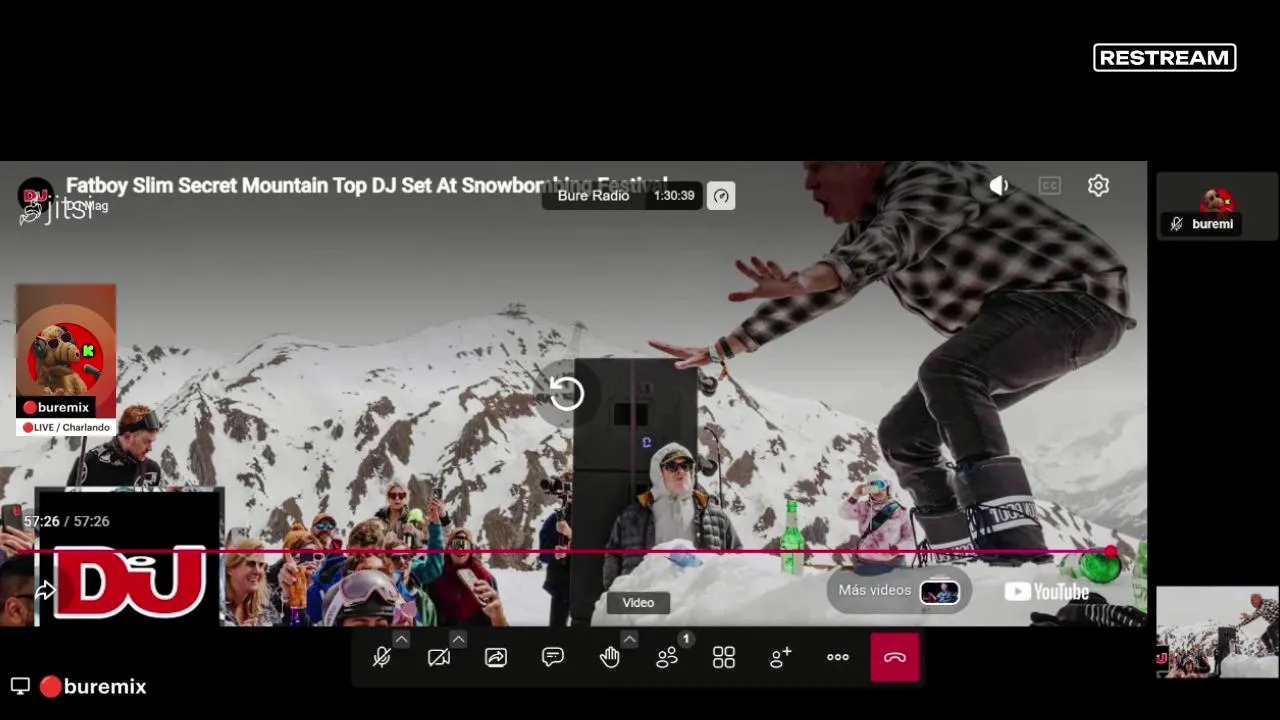Invite people to the meeting
The image size is (1280, 720).
[781, 657]
